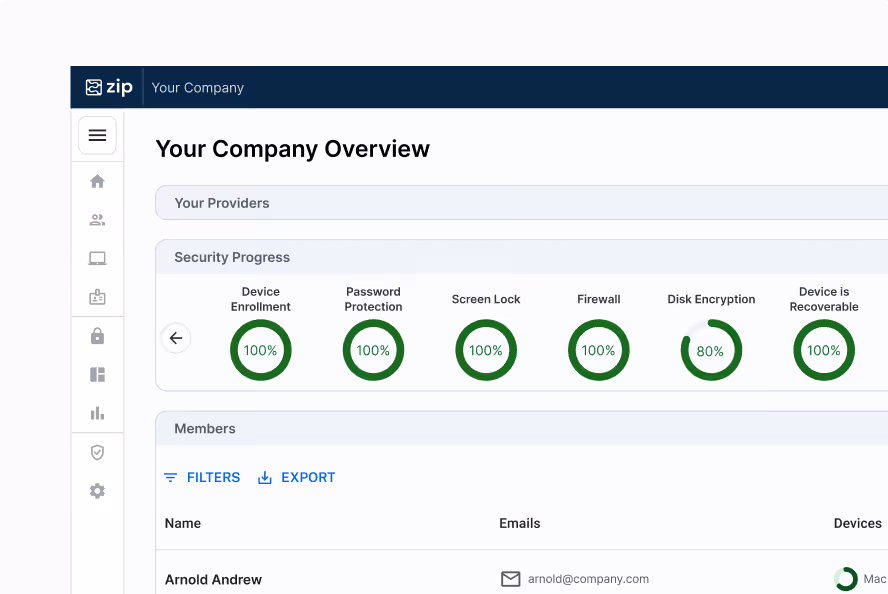Click the ID badge sidebar icon
The width and height of the screenshot is (888, 594).
pos(97,296)
